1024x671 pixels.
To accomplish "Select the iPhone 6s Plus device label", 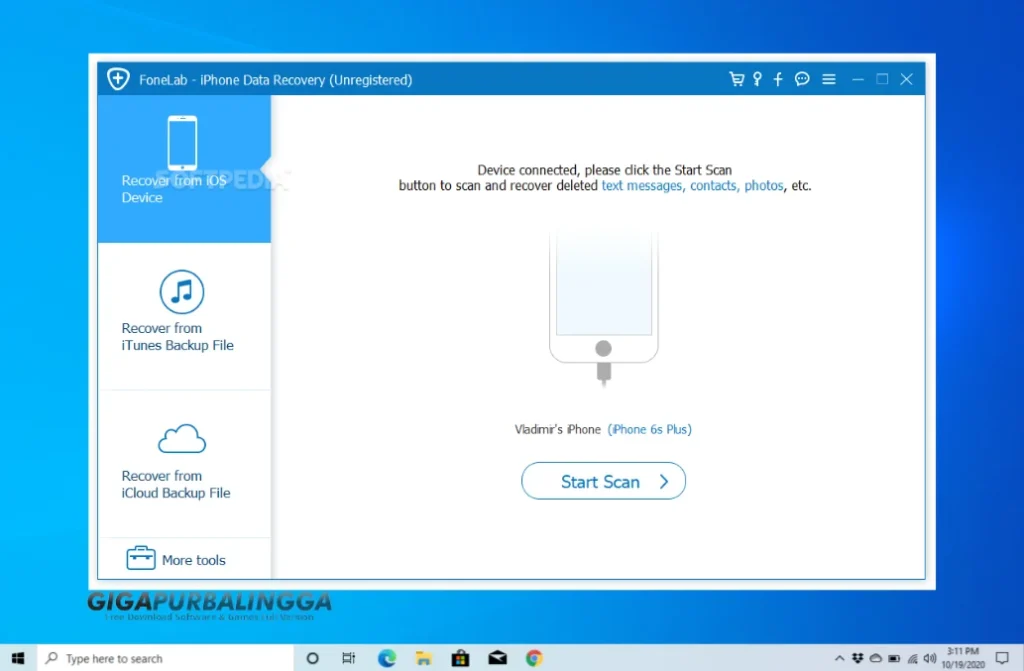I will pyautogui.click(x=650, y=428).
